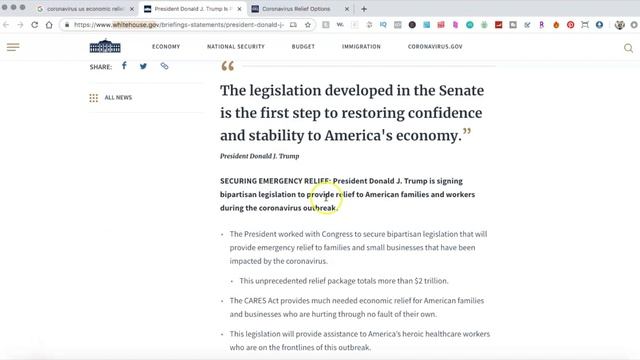Click the 'President Donald J. Trump' quote attribution

pos(260,156)
